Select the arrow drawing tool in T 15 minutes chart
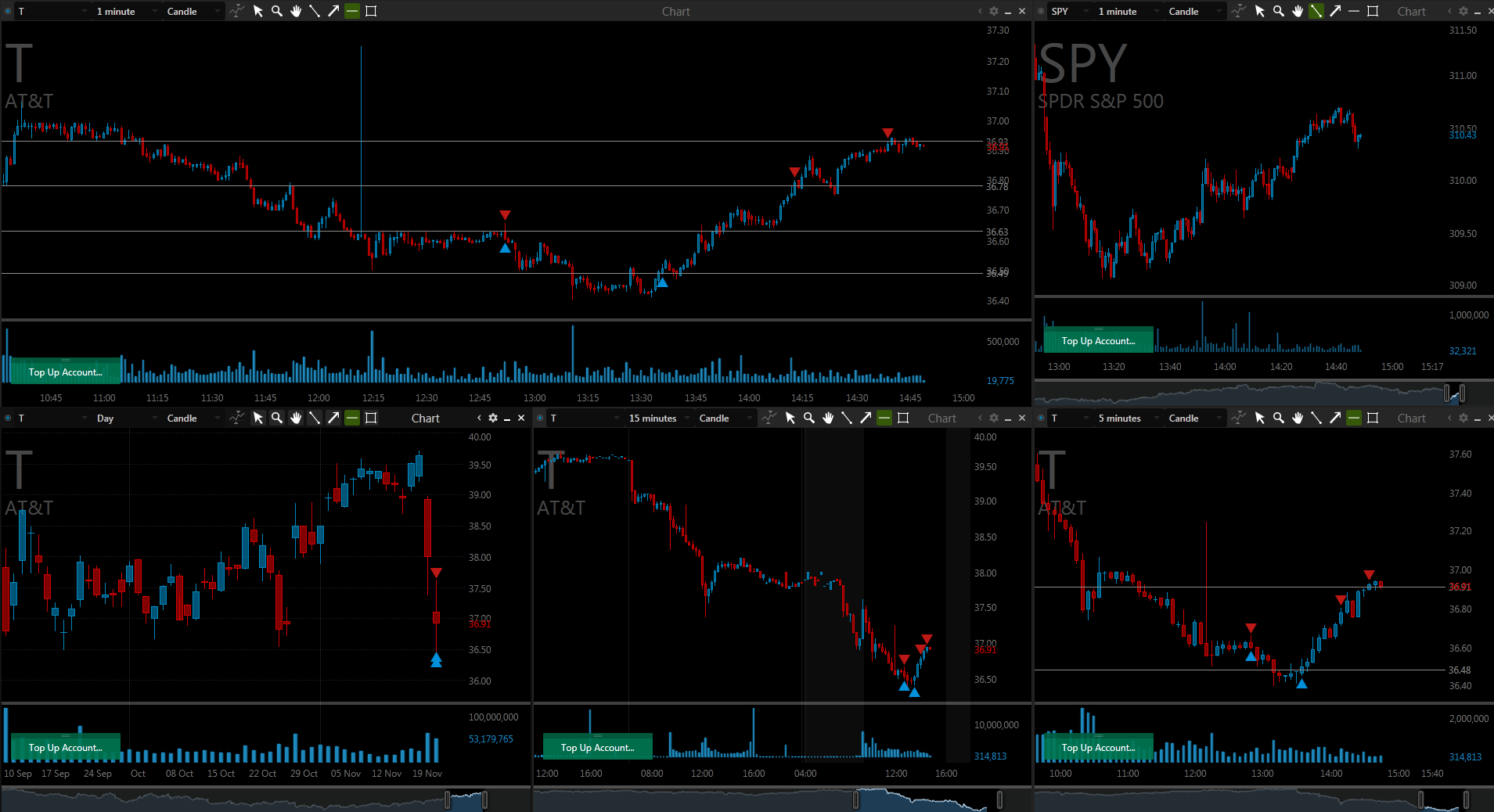Viewport: 1494px width, 812px height. (x=866, y=418)
